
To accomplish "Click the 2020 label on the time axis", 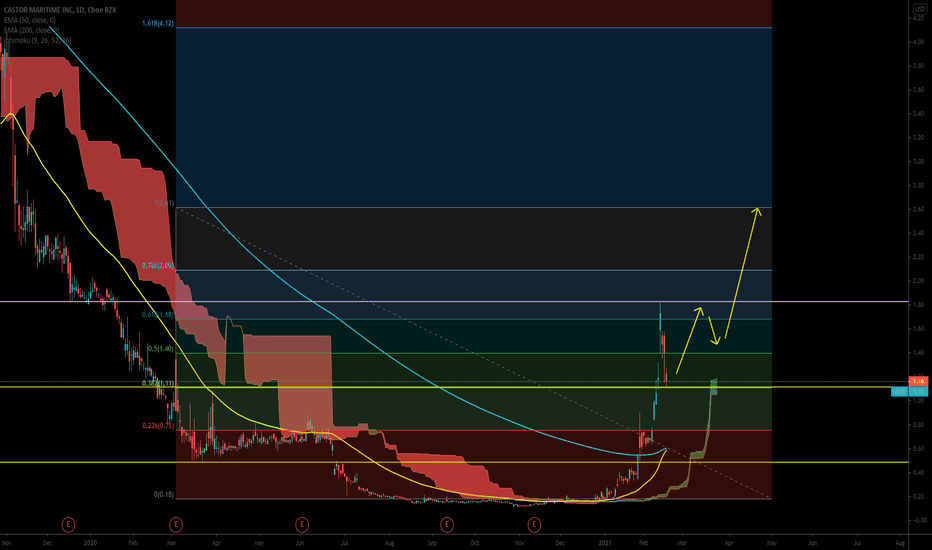I will click(90, 543).
